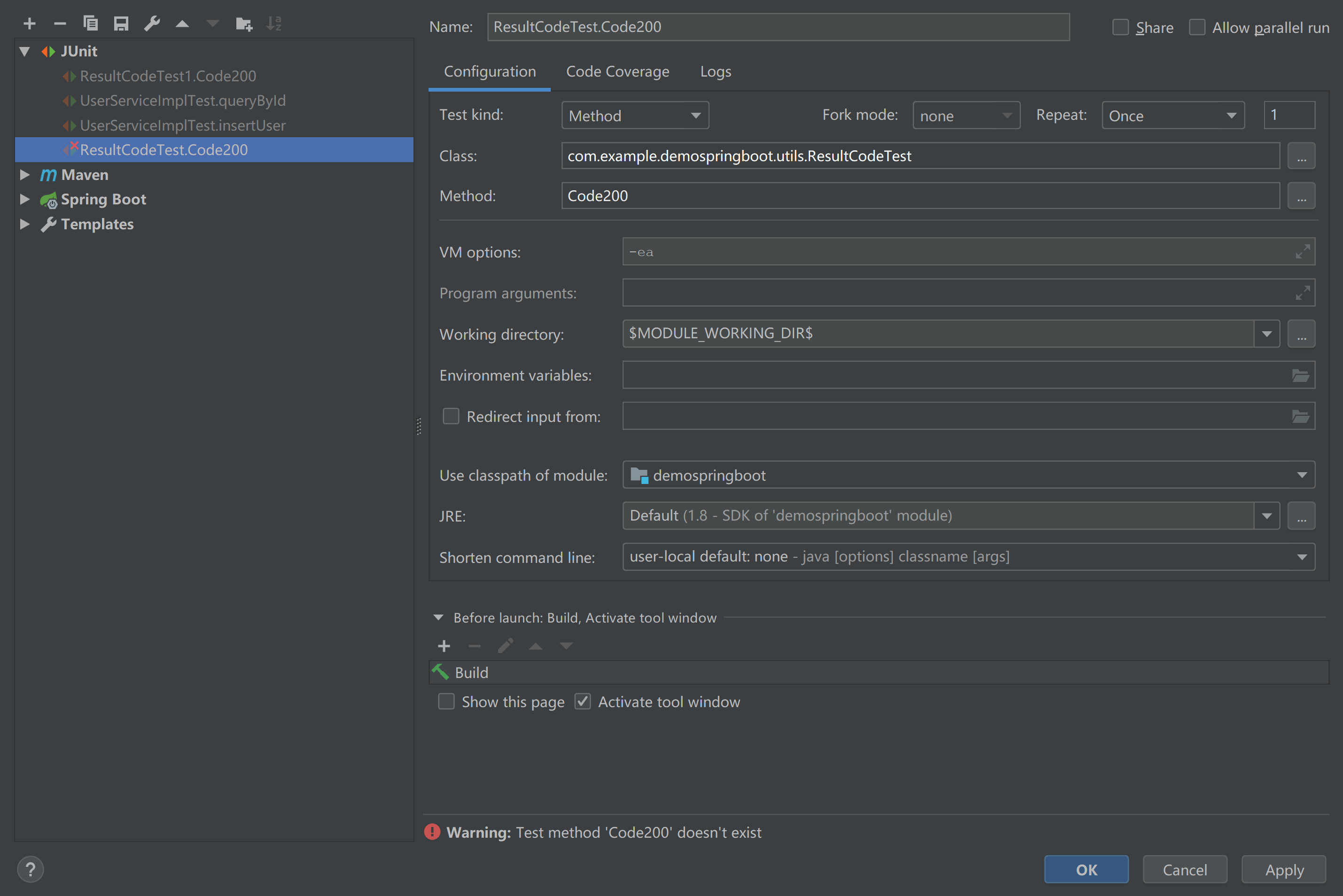Open the Logs tab
The height and width of the screenshot is (896, 1343).
point(716,71)
